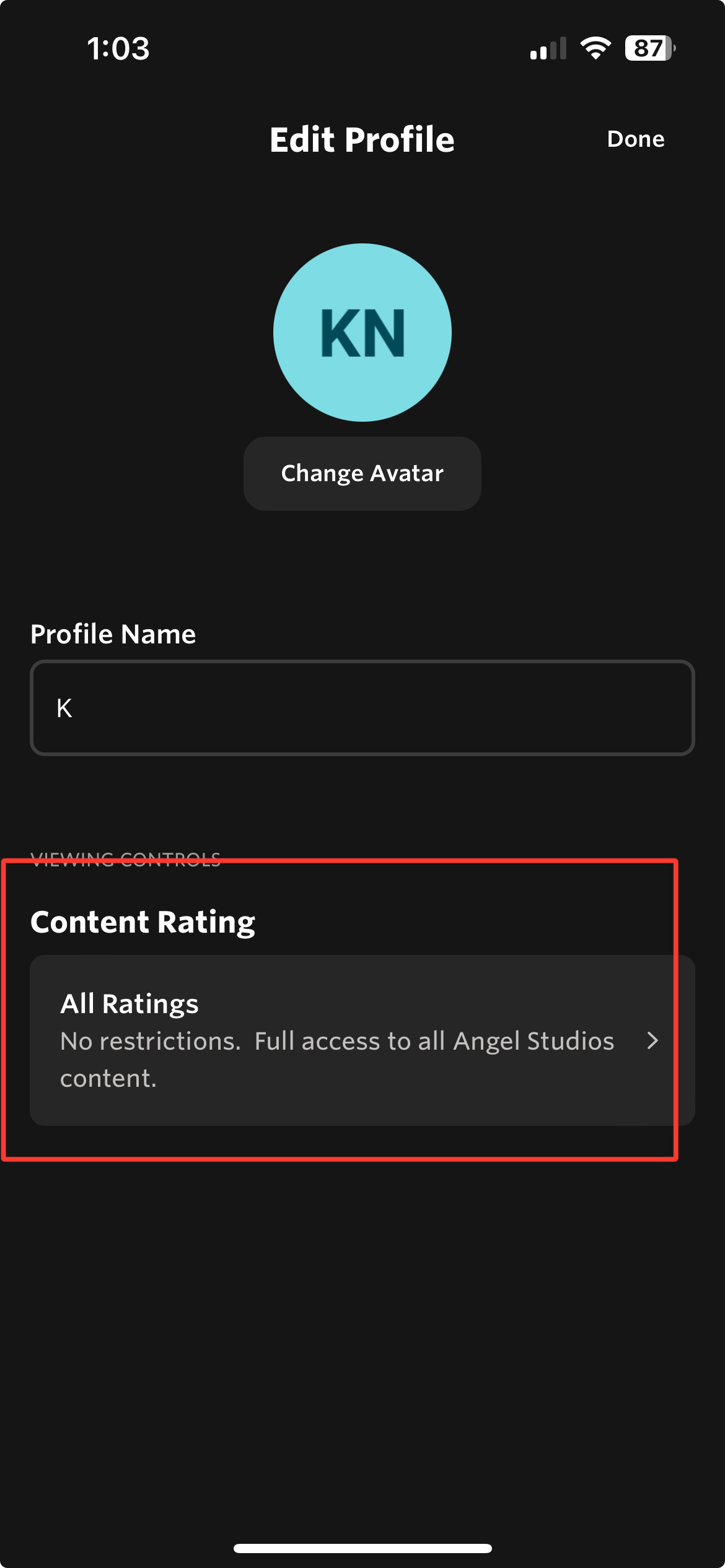The height and width of the screenshot is (1568, 725).
Task: Tap the cellular signal bars
Action: coord(548,48)
